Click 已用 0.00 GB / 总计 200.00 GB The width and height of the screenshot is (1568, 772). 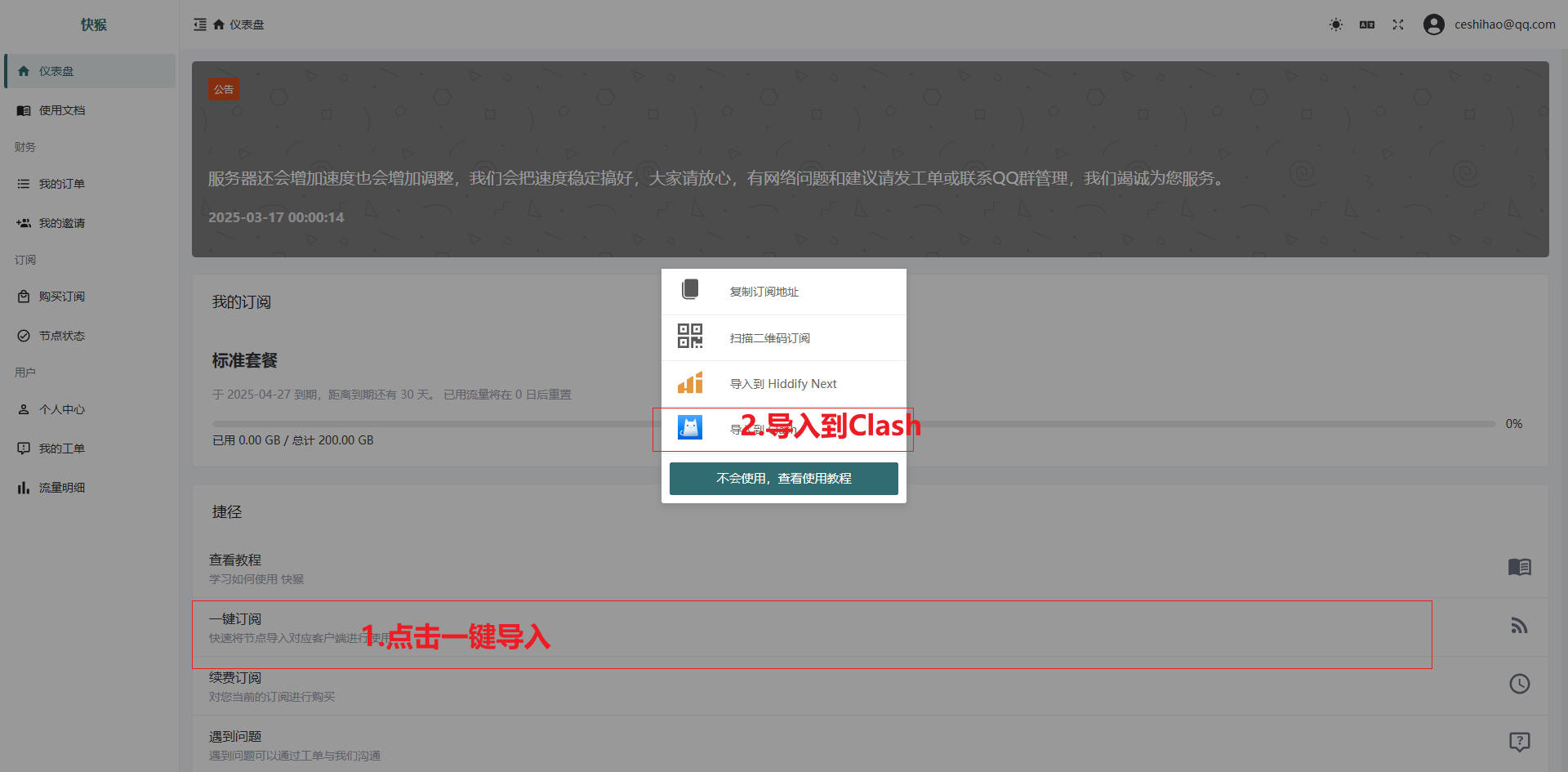[x=293, y=440]
